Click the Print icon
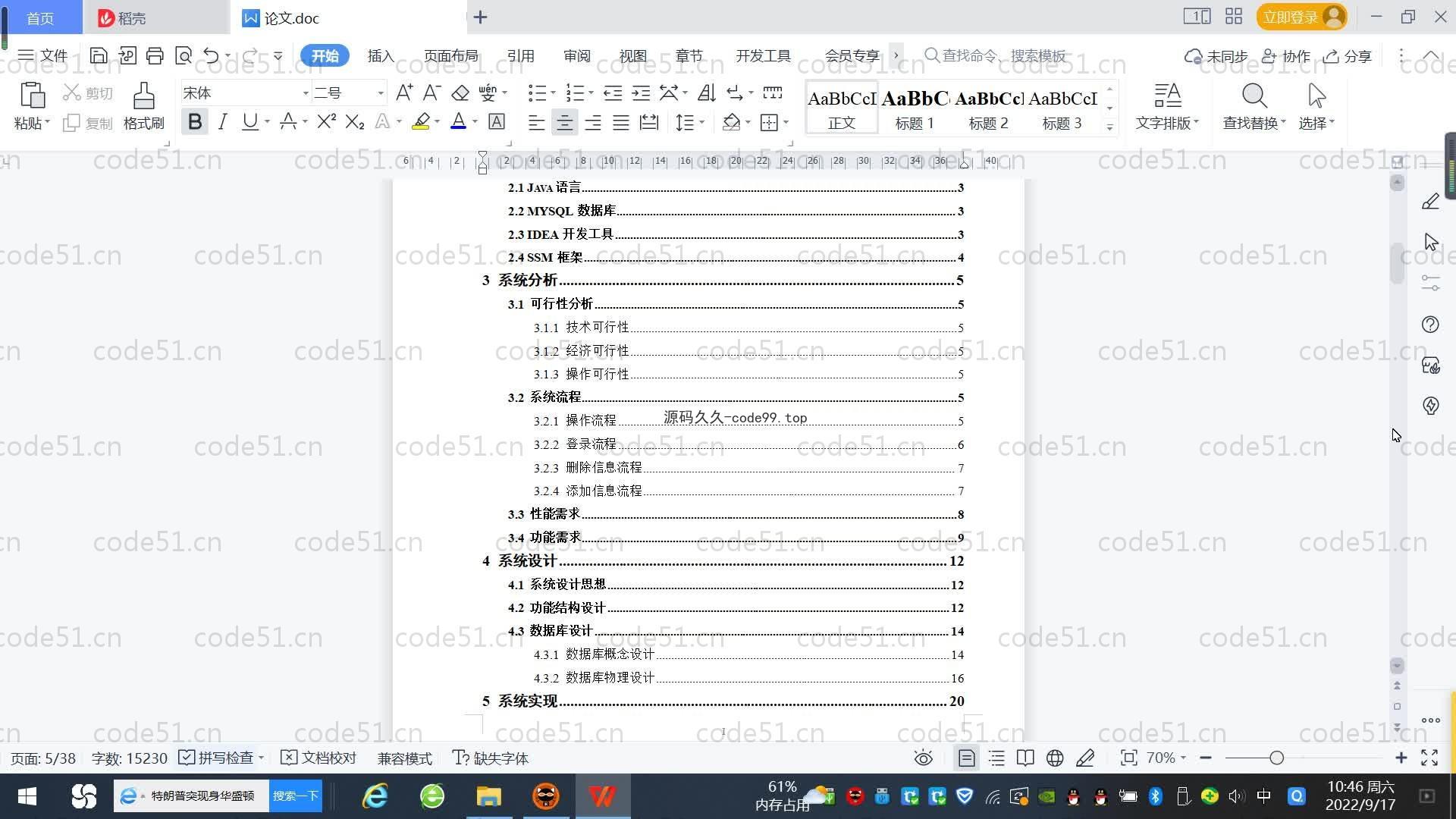This screenshot has width=1456, height=819. 155,55
